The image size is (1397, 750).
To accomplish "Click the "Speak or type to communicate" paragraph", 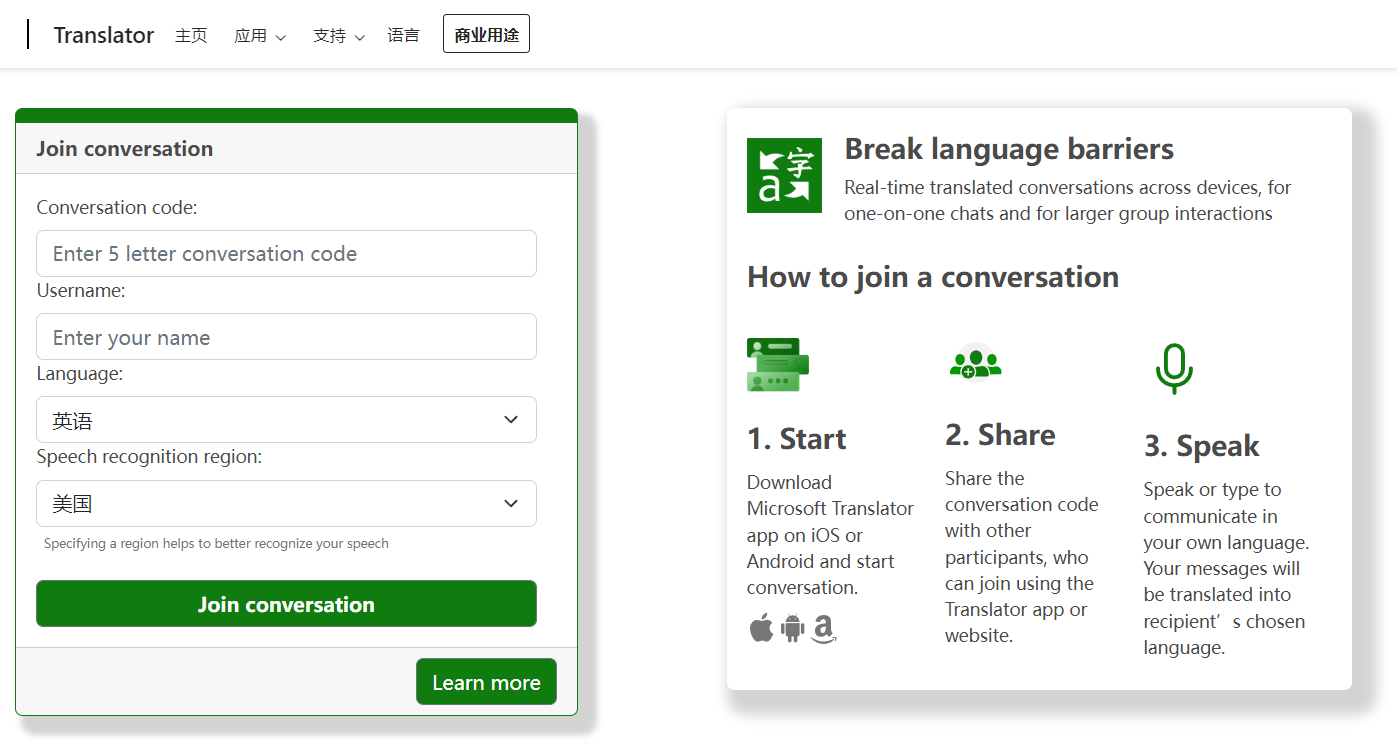I will tap(1226, 568).
